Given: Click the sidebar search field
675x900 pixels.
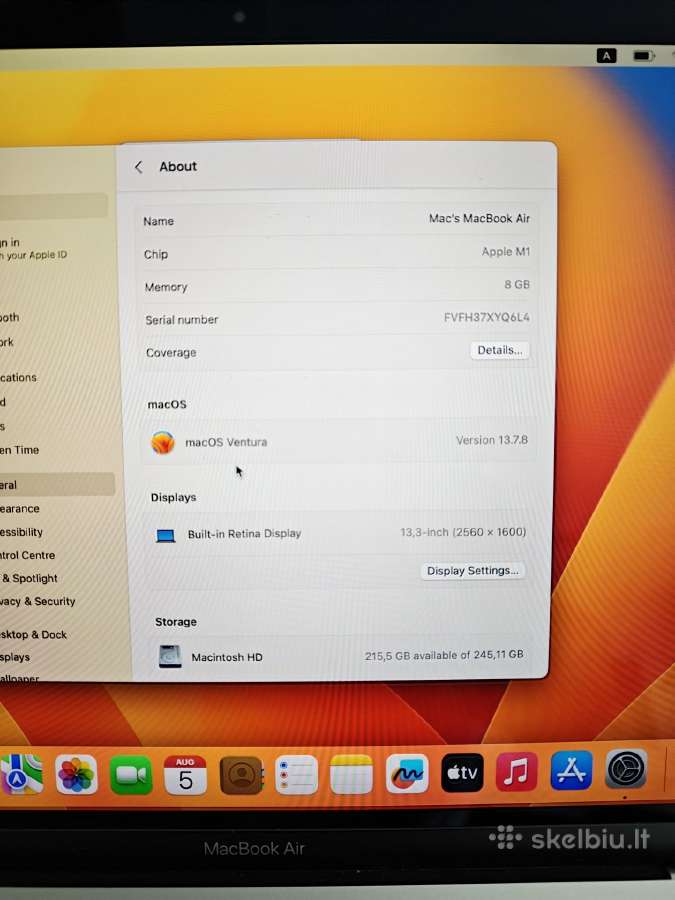Looking at the screenshot, I should [x=53, y=205].
